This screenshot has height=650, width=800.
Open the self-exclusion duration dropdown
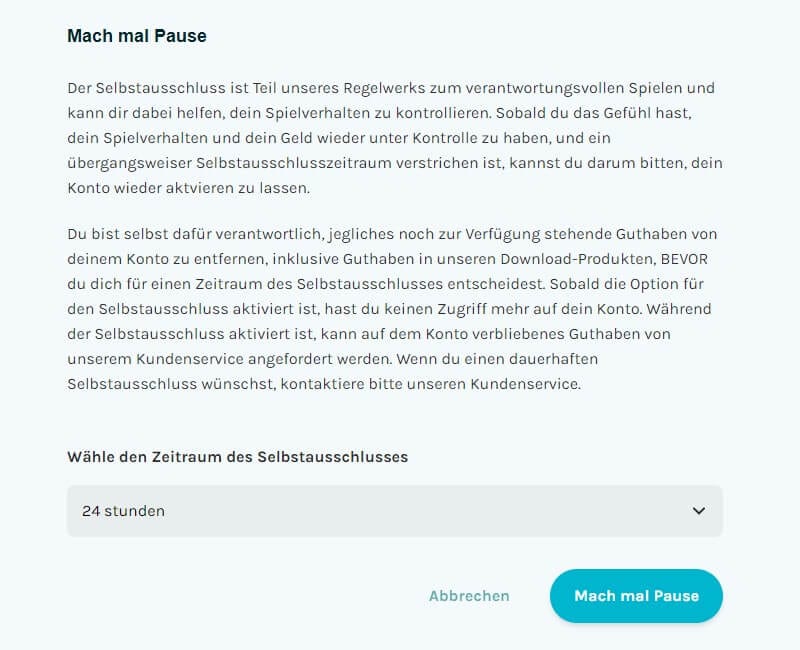[x=393, y=511]
